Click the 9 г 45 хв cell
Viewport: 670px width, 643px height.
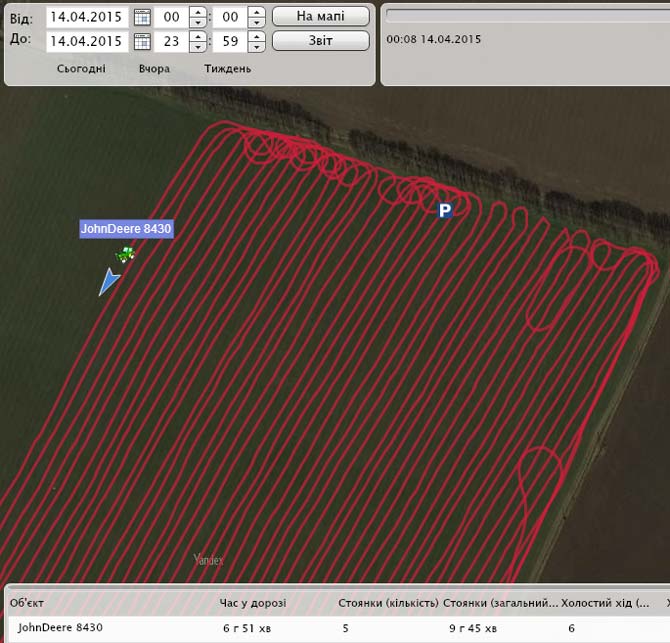pyautogui.click(x=473, y=628)
